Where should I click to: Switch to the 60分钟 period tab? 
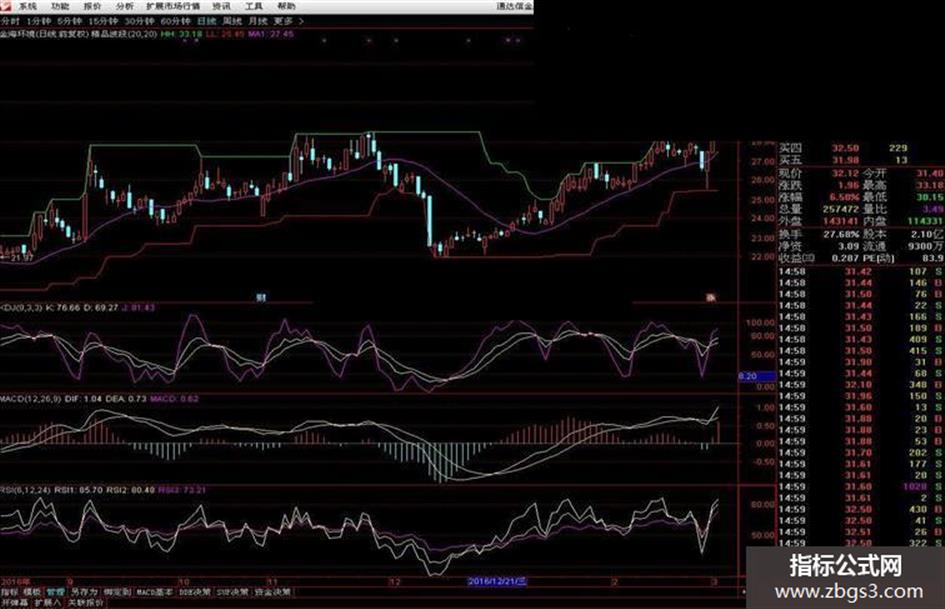(x=175, y=21)
